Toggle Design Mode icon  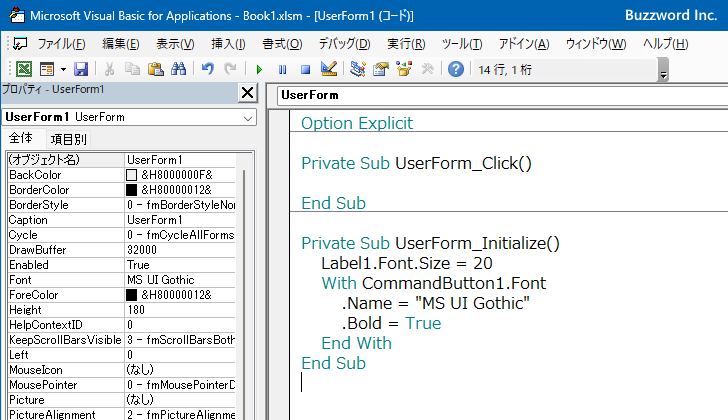coord(329,69)
